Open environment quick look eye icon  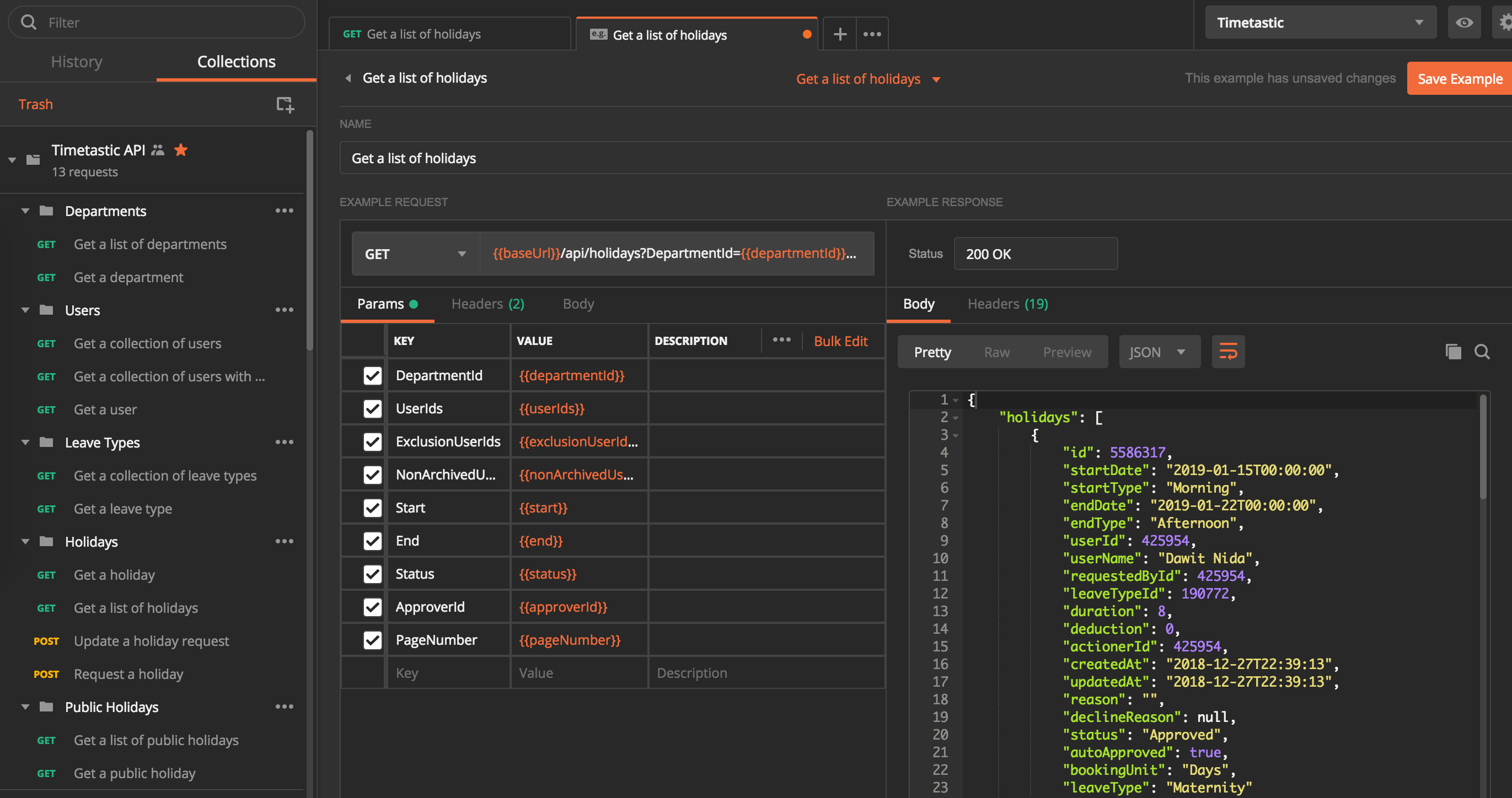(1463, 22)
